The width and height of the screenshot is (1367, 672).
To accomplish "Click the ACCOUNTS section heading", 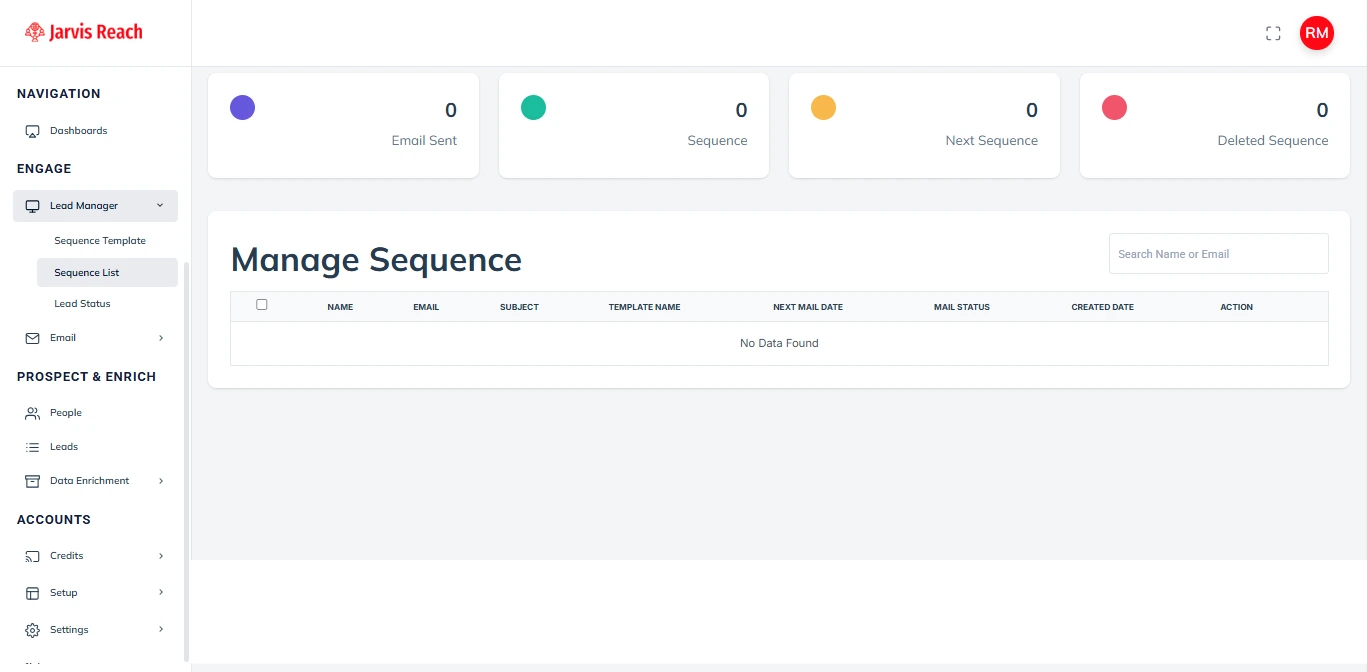I will click(x=54, y=520).
